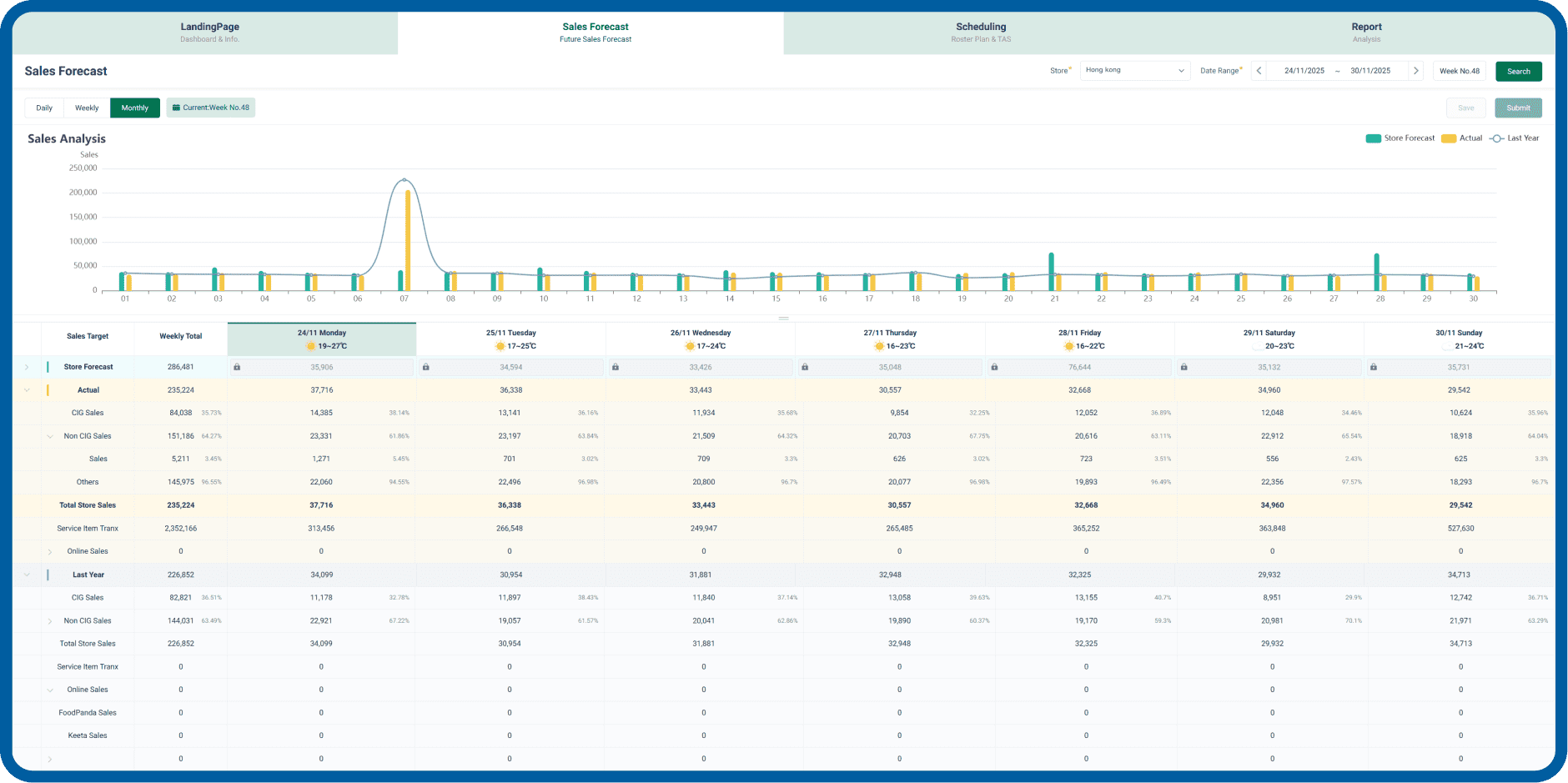Unlock the 24/11 Monday forecast cell
This screenshot has width=1568, height=783.
coord(238,367)
